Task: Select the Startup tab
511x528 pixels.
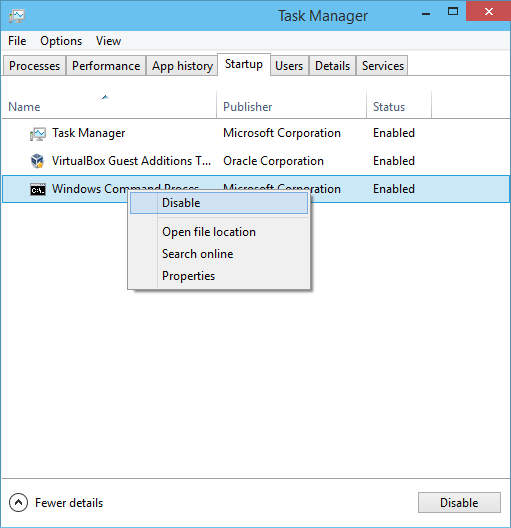Action: point(244,64)
